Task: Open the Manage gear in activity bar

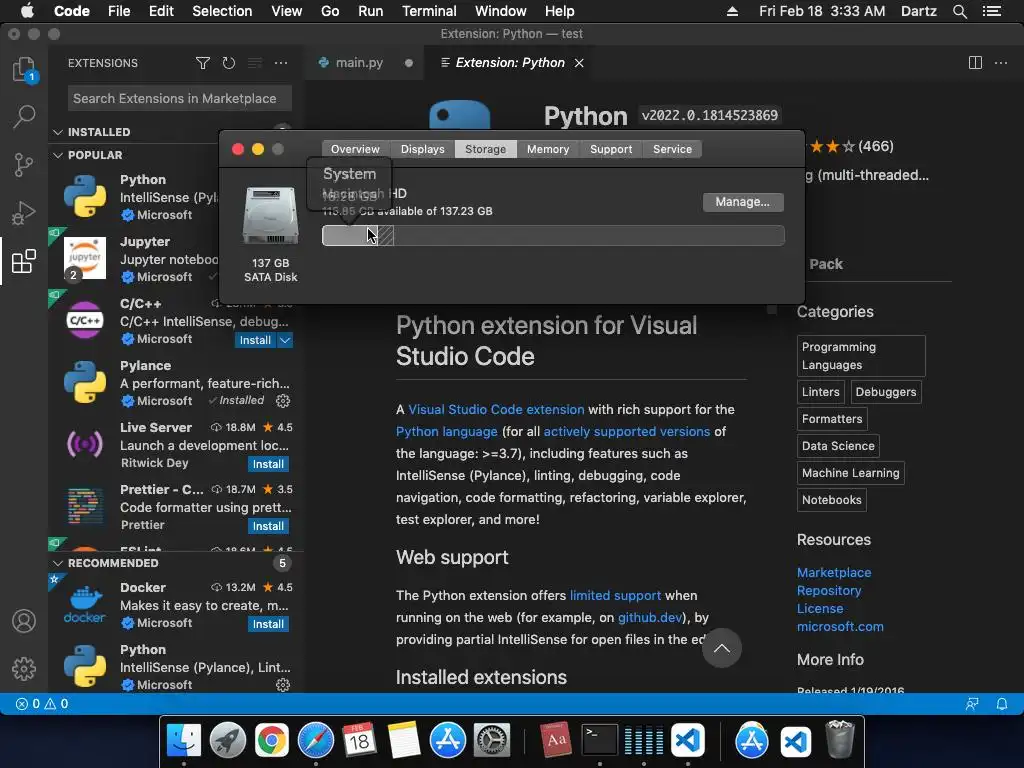Action: click(x=24, y=669)
